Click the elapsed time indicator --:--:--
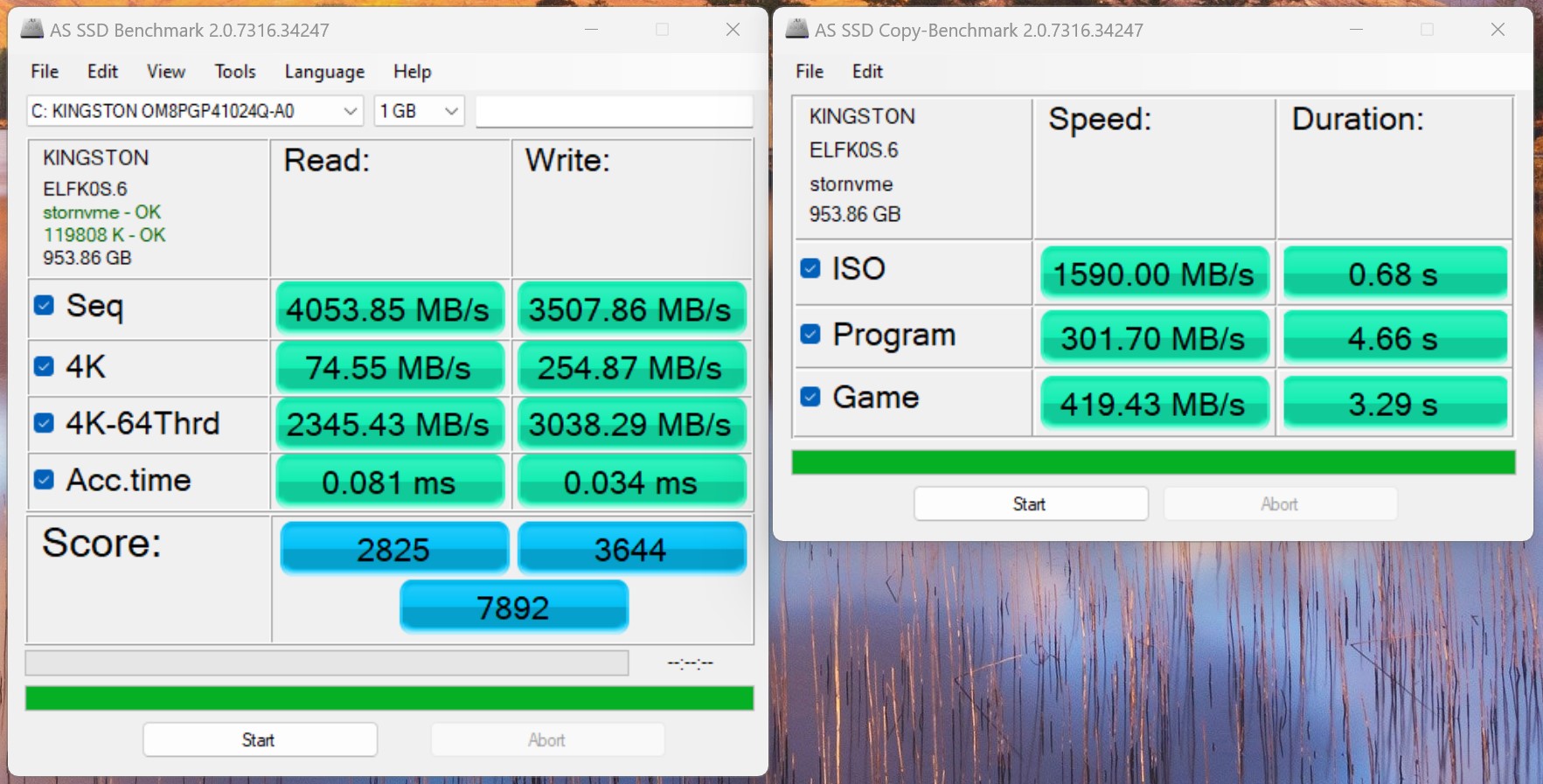The image size is (1543, 784). [x=691, y=663]
